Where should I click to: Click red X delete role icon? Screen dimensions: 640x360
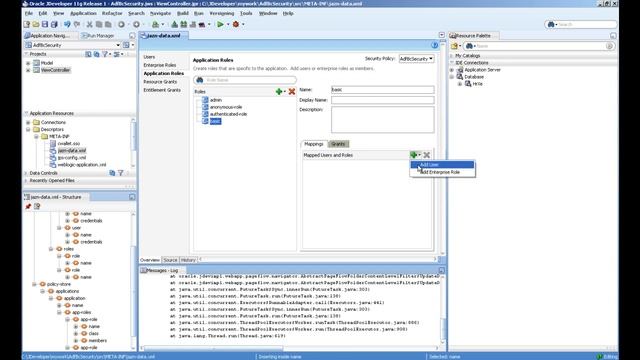click(292, 91)
